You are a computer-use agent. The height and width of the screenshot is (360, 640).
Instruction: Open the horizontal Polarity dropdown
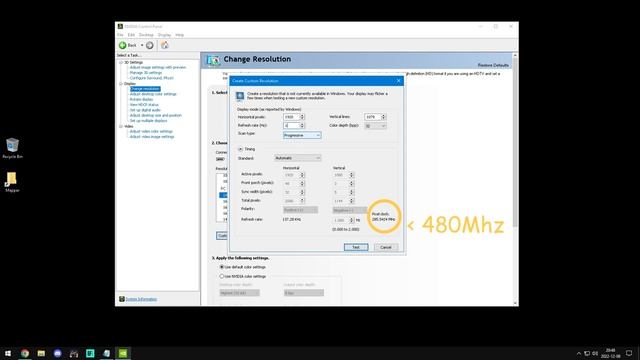point(300,210)
